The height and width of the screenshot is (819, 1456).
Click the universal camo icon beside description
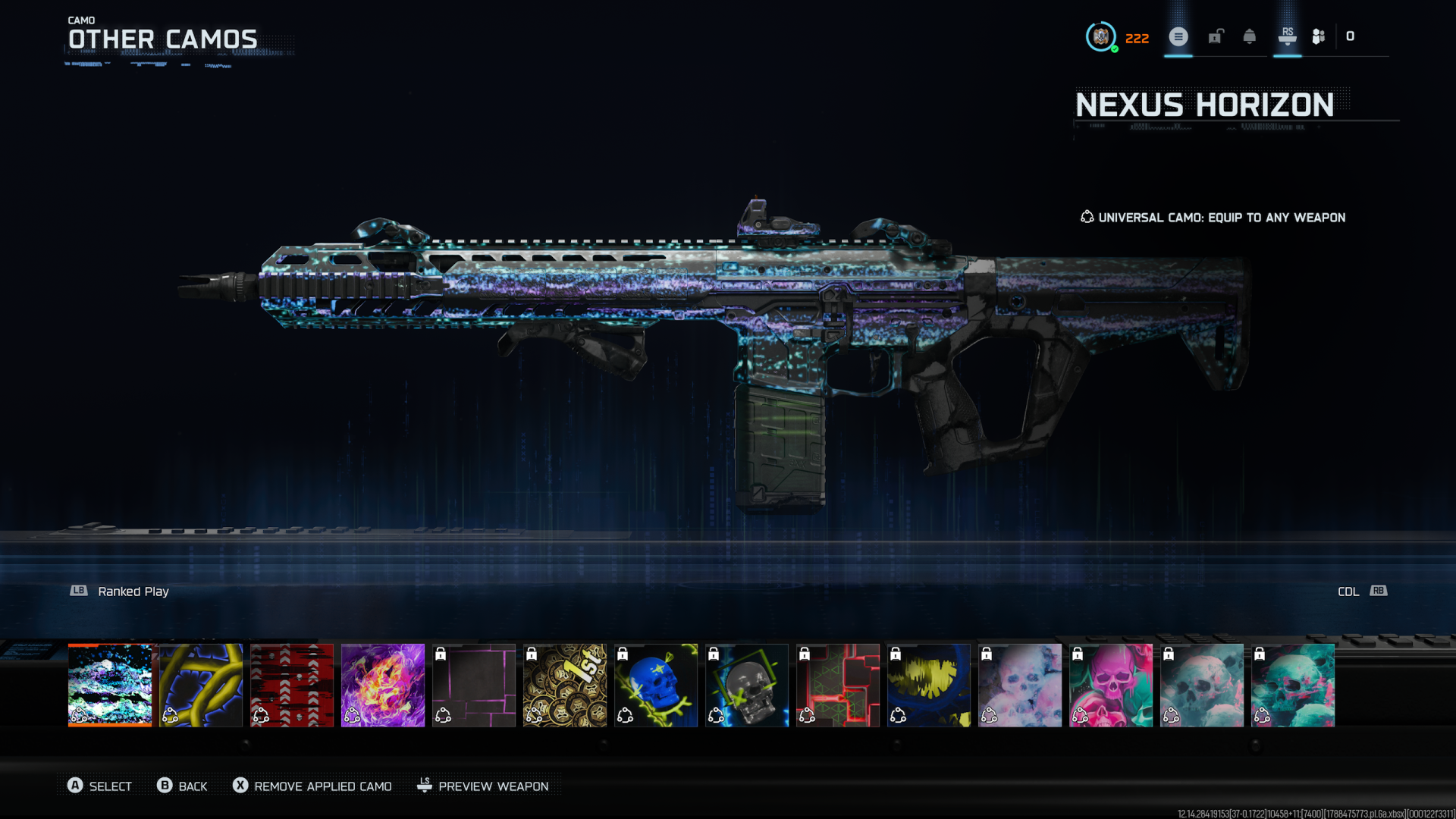point(1087,217)
